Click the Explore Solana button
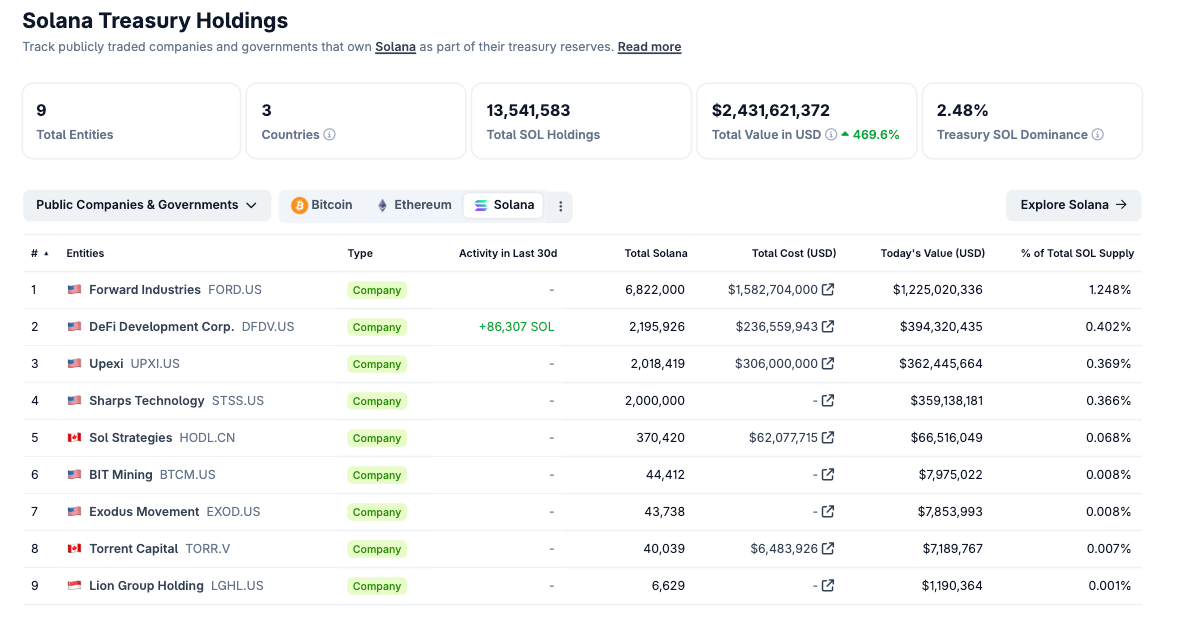 pos(1073,205)
